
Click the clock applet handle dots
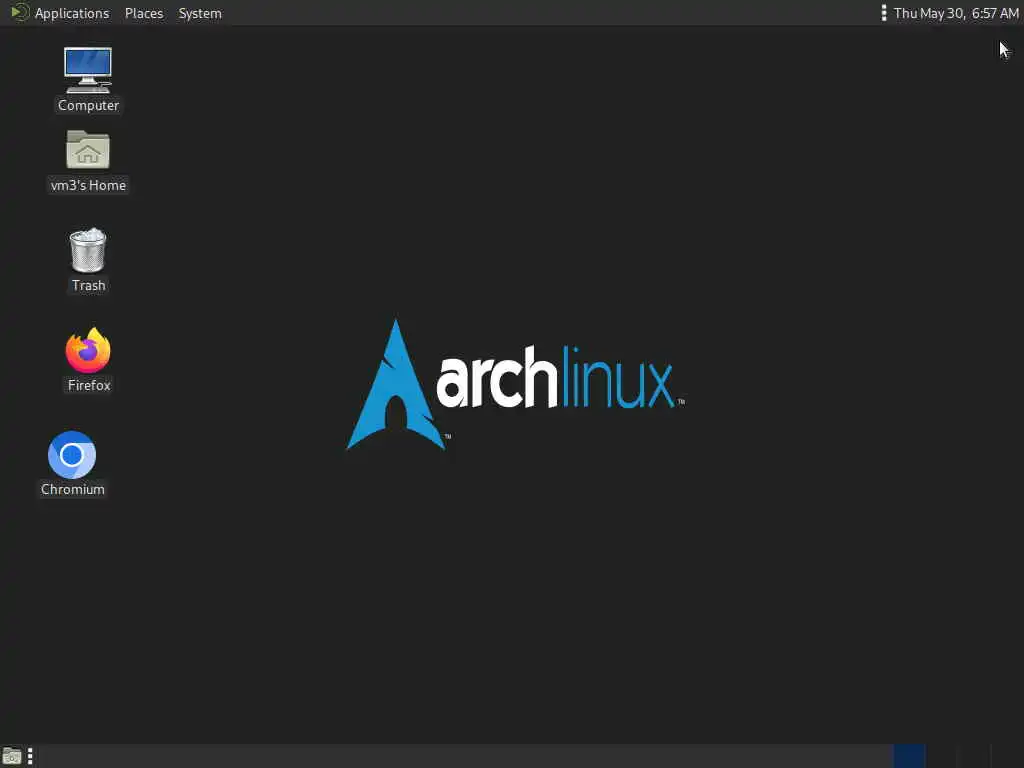884,13
